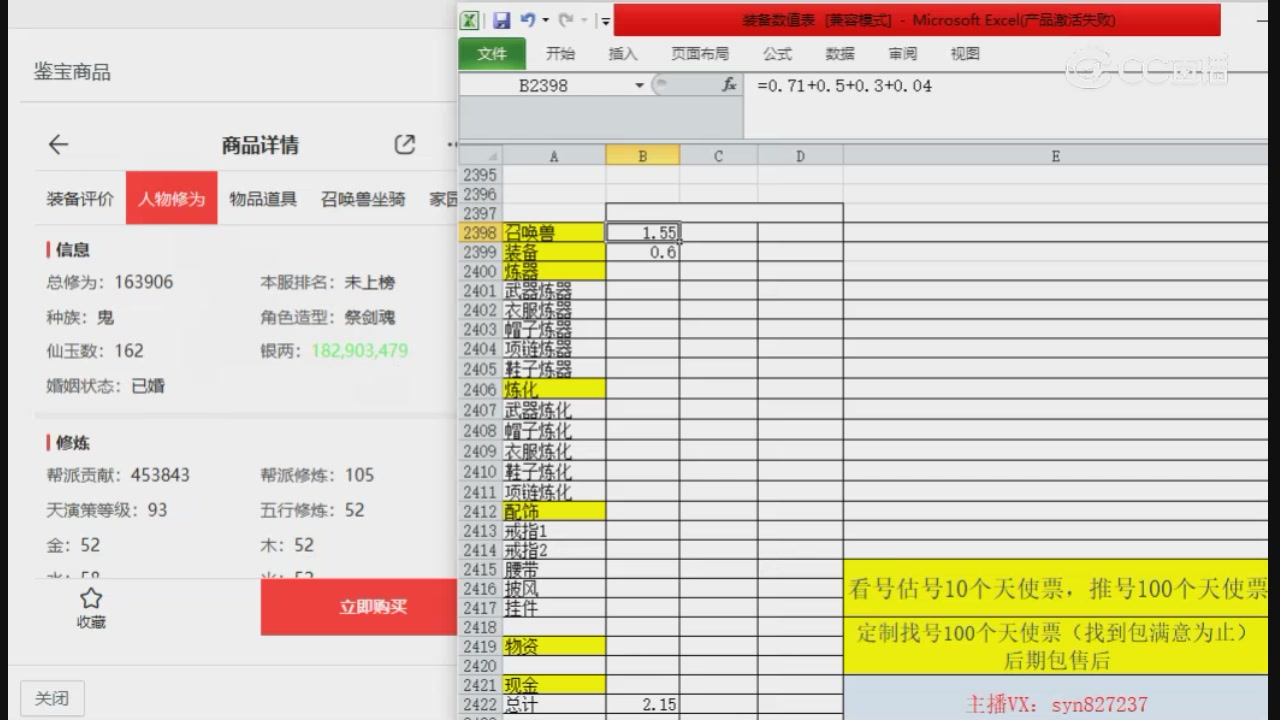The width and height of the screenshot is (1280, 720).
Task: Expand the Name Box dropdown arrow
Action: click(640, 86)
